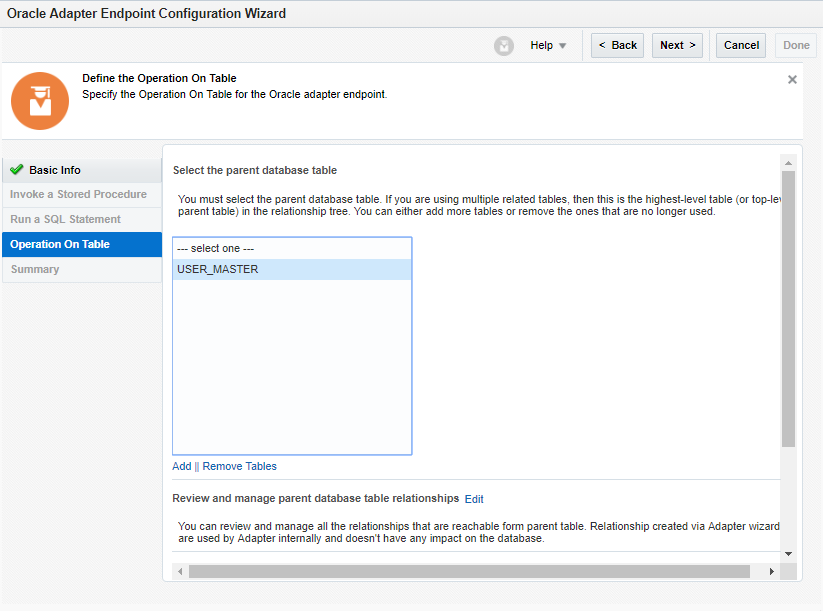Screen dimensions: 823x611
Task: Click the horizontal scrollbar right arrow
Action: pyautogui.click(x=772, y=572)
